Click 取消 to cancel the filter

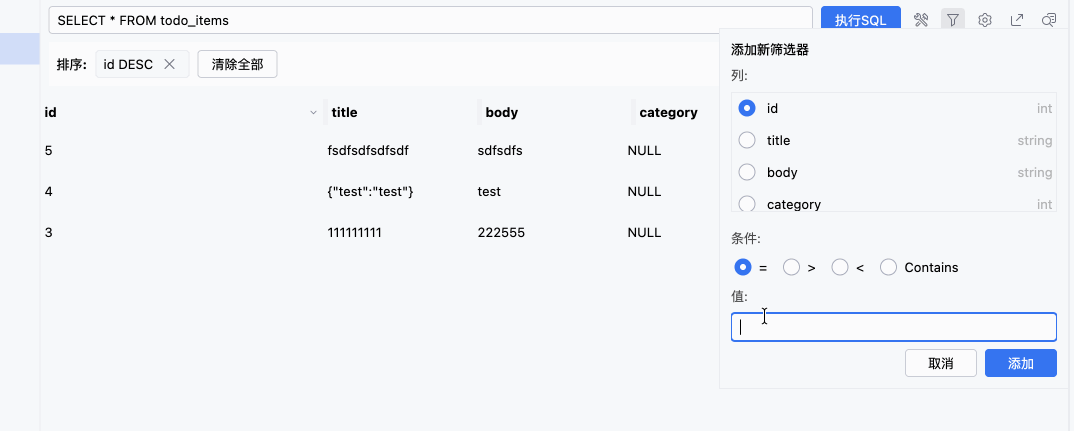click(x=940, y=363)
